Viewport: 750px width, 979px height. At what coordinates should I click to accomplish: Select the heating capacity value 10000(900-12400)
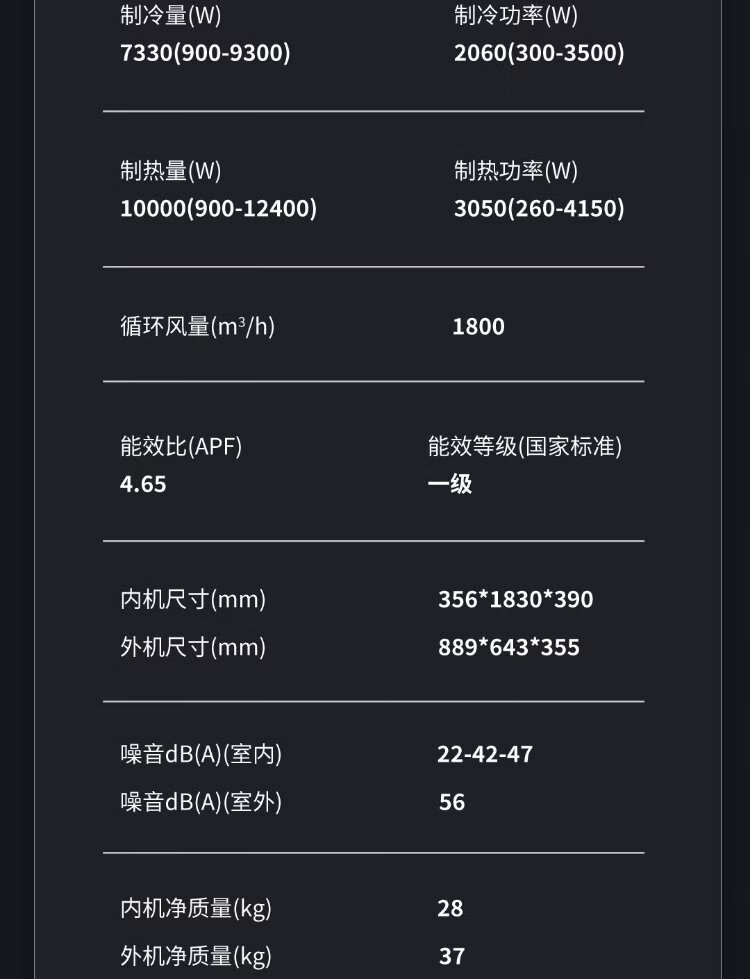[x=218, y=208]
